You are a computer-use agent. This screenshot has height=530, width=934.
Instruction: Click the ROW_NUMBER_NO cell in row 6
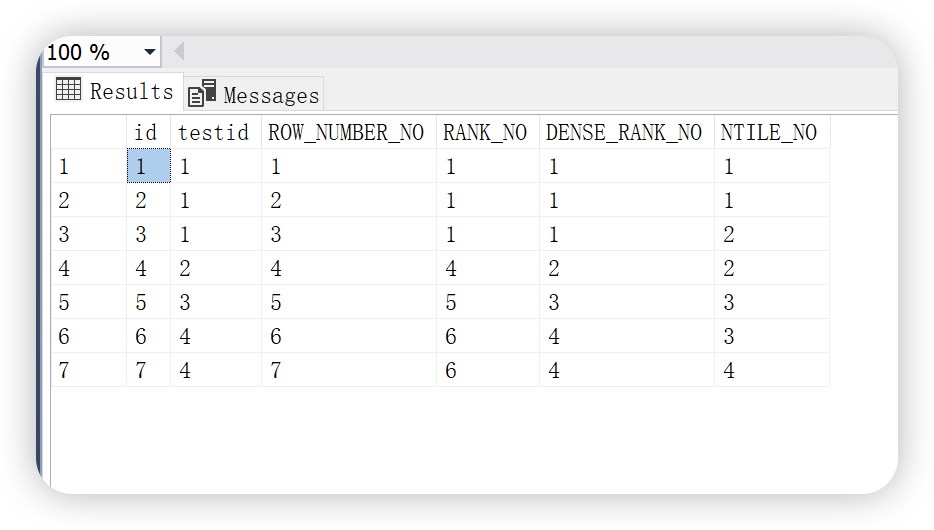click(x=349, y=336)
